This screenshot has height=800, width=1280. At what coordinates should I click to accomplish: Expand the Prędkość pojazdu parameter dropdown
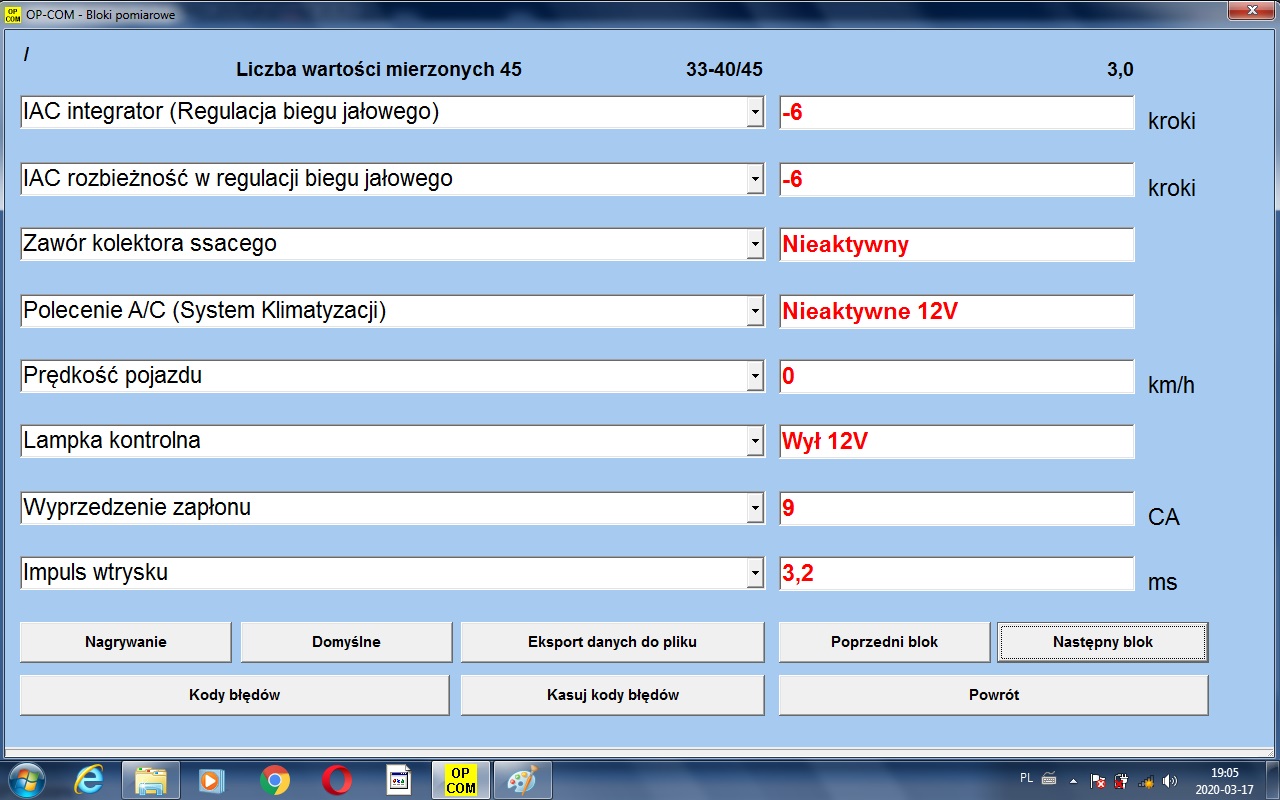pos(755,377)
